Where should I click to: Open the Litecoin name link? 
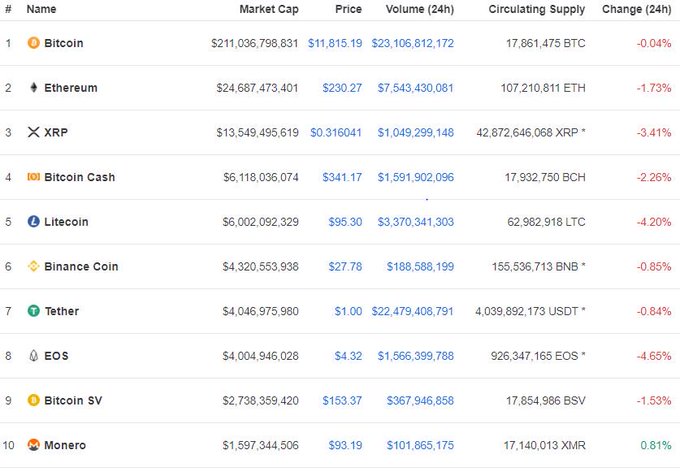tap(66, 222)
